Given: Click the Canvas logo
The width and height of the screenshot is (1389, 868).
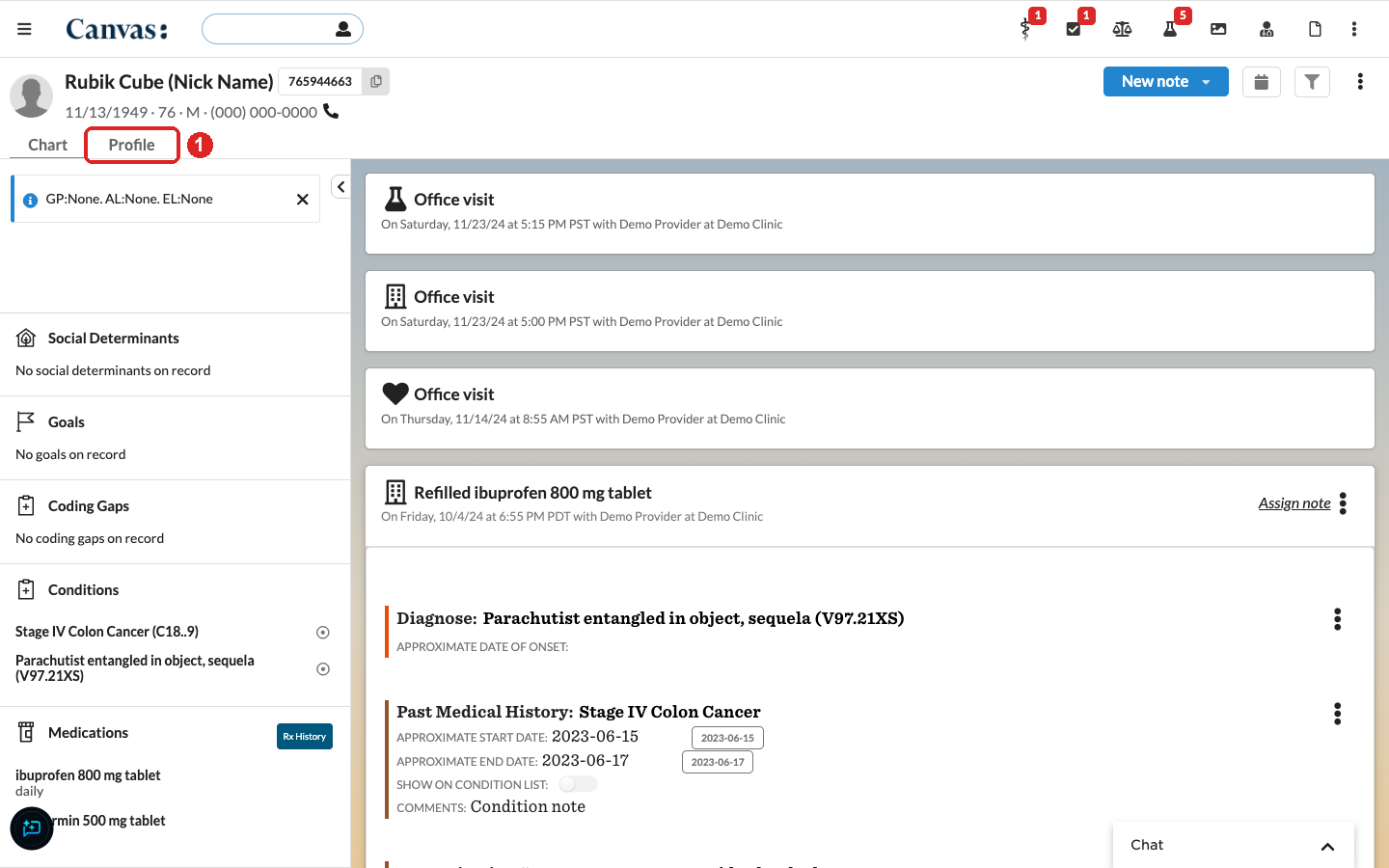Looking at the screenshot, I should coord(117,29).
